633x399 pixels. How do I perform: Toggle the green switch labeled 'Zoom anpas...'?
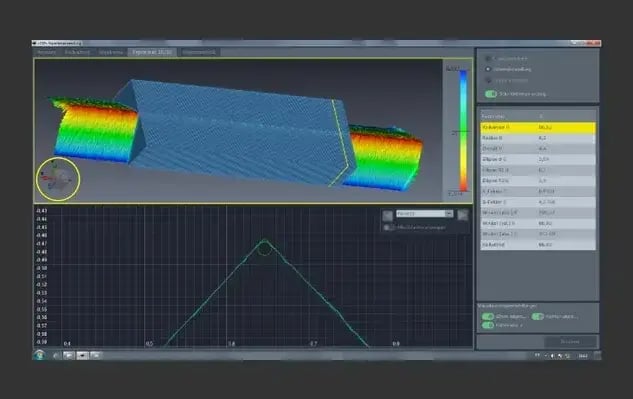pyautogui.click(x=488, y=316)
